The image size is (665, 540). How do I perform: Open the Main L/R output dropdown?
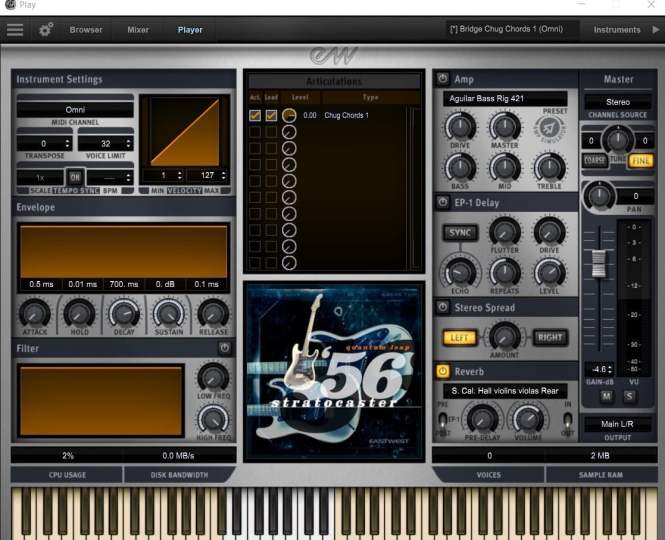[618, 424]
